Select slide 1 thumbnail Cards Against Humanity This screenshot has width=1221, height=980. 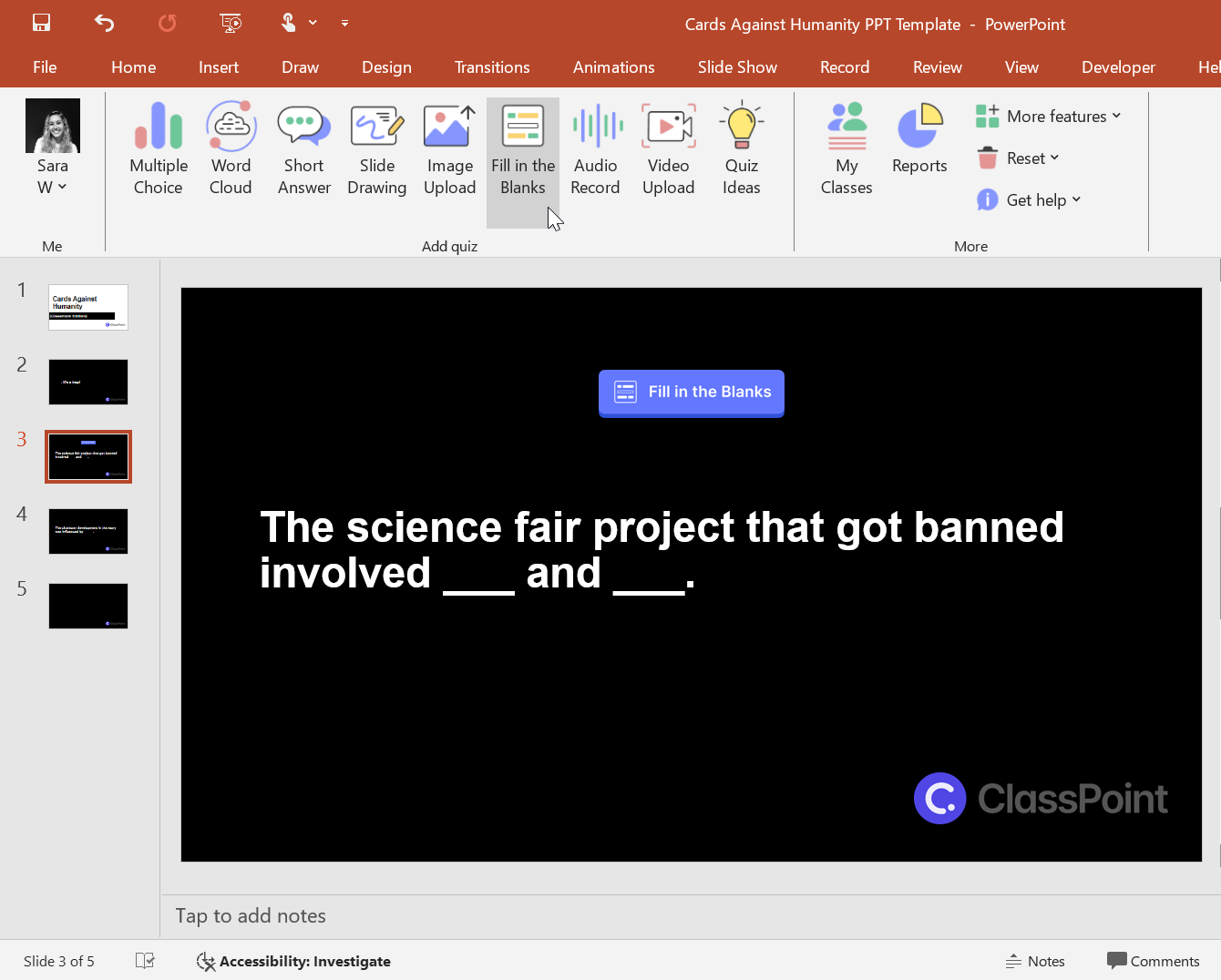tap(88, 307)
